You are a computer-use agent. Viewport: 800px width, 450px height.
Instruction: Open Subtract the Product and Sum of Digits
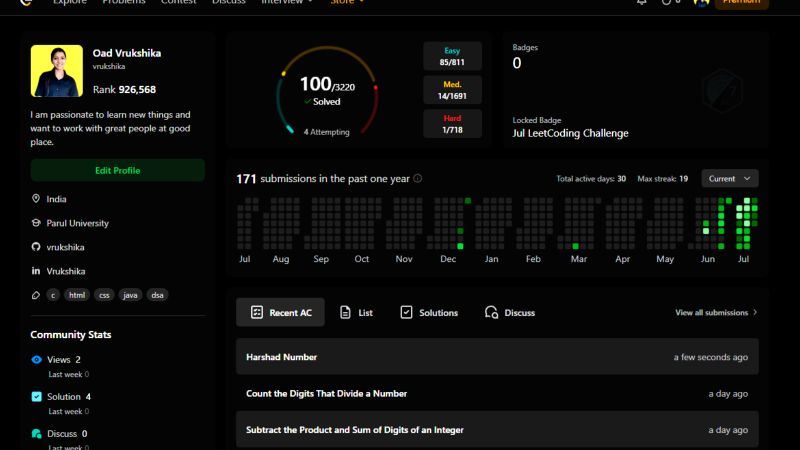pos(497,430)
